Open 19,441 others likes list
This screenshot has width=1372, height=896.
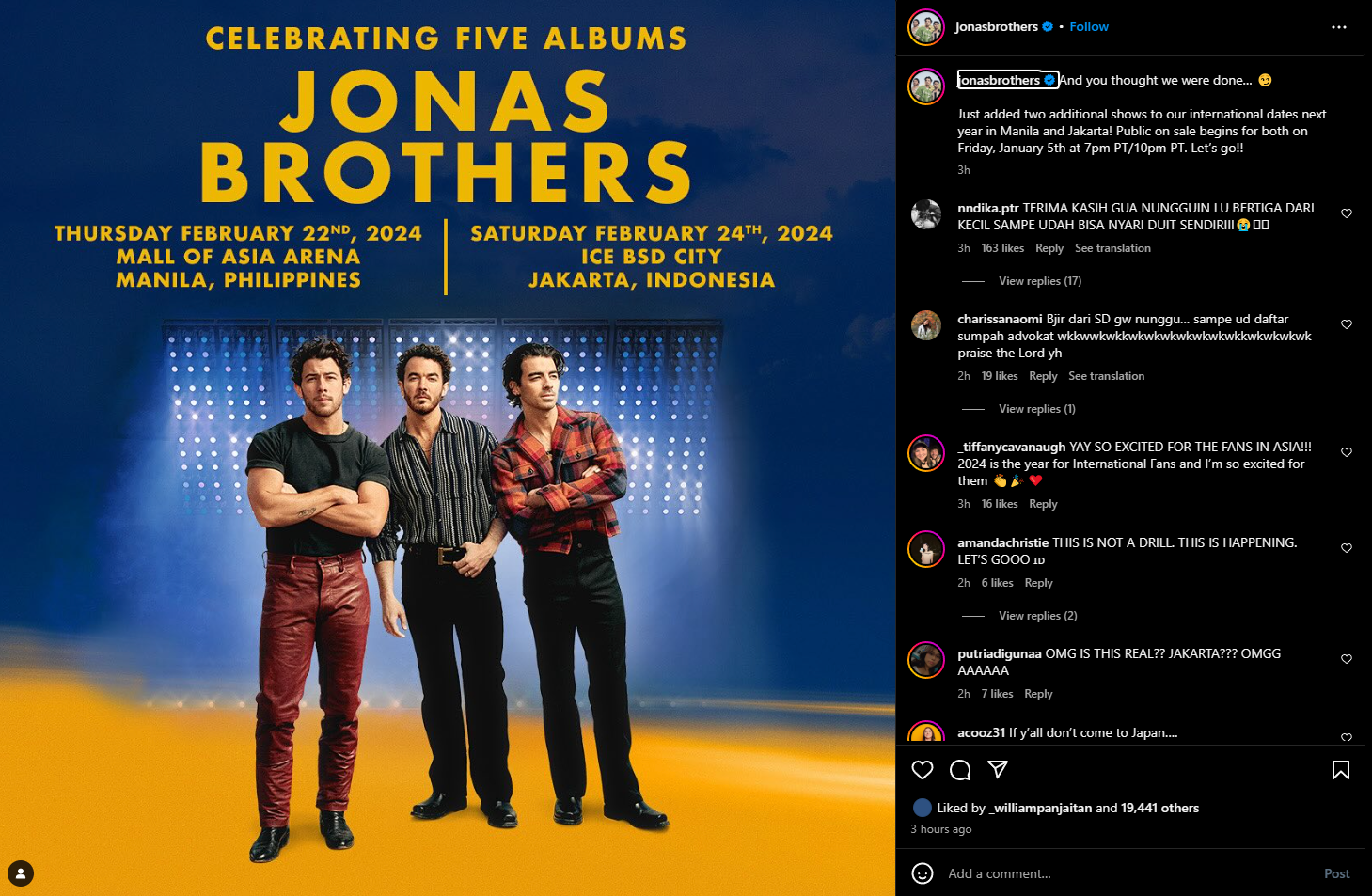click(x=1159, y=808)
